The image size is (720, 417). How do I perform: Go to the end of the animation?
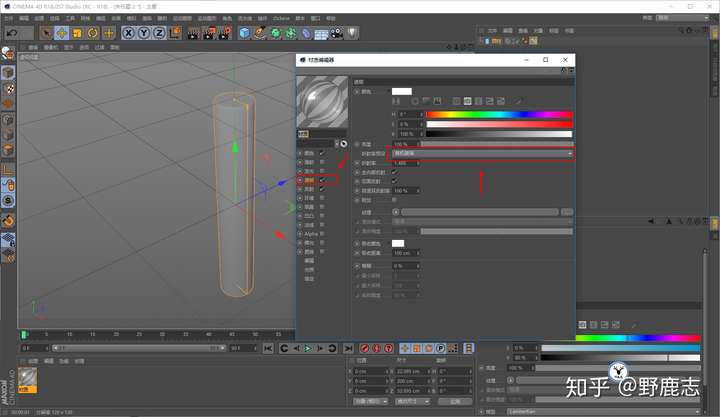(x=349, y=349)
